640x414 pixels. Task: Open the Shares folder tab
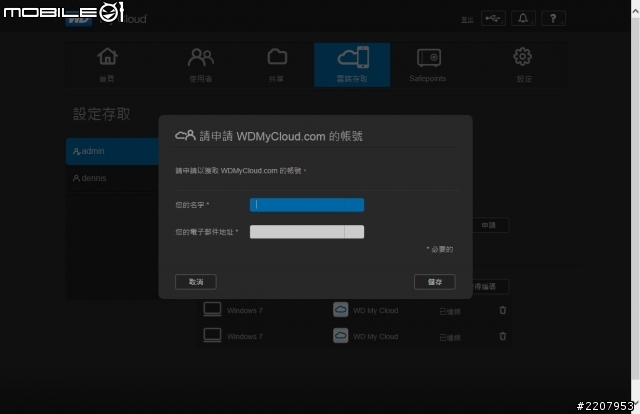coord(277,57)
